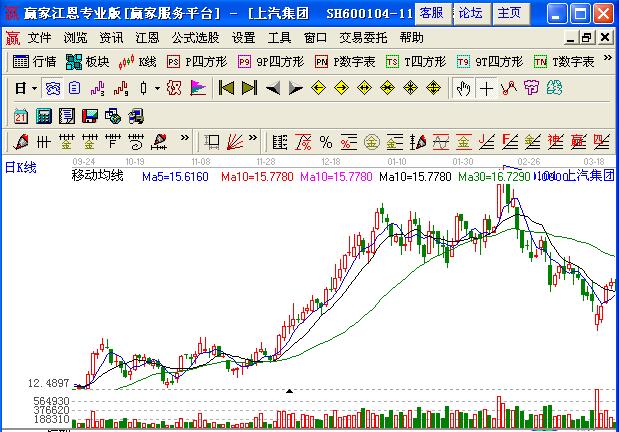Jump to first record arrow button

[226, 89]
